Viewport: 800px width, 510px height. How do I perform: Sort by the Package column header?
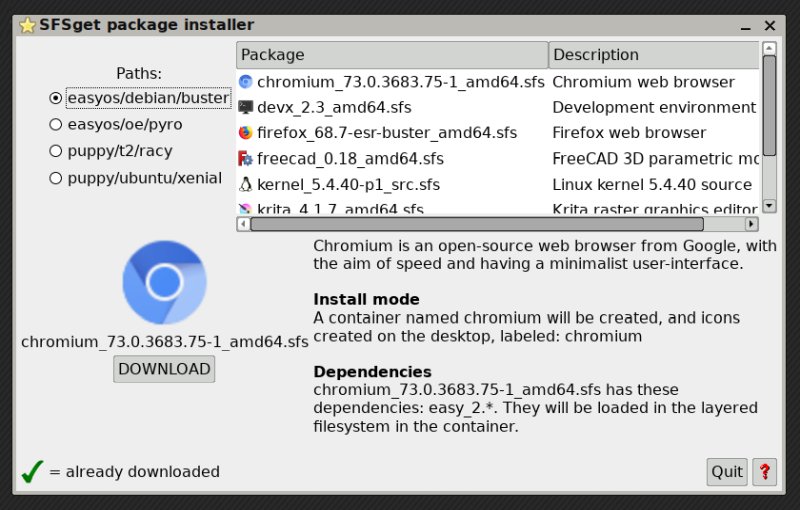[392, 55]
